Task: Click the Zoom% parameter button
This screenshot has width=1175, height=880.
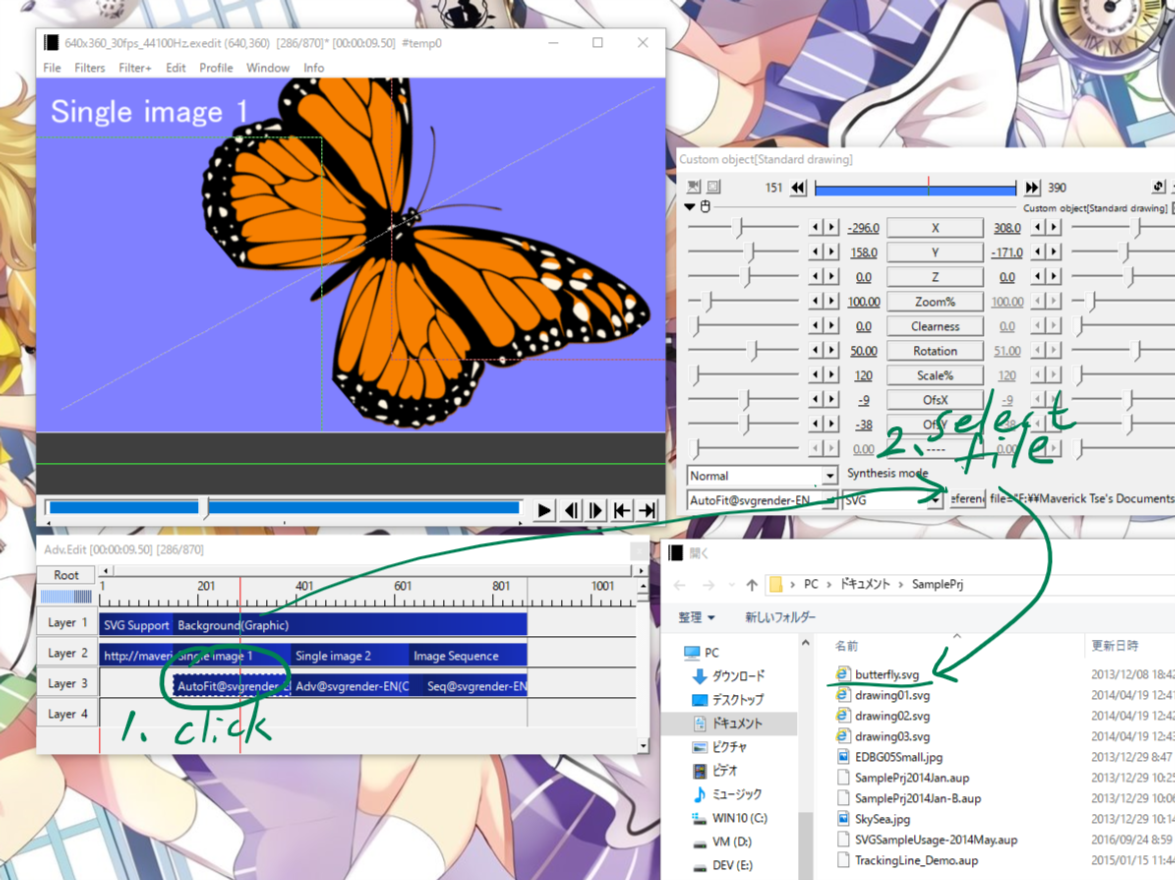Action: 935,301
